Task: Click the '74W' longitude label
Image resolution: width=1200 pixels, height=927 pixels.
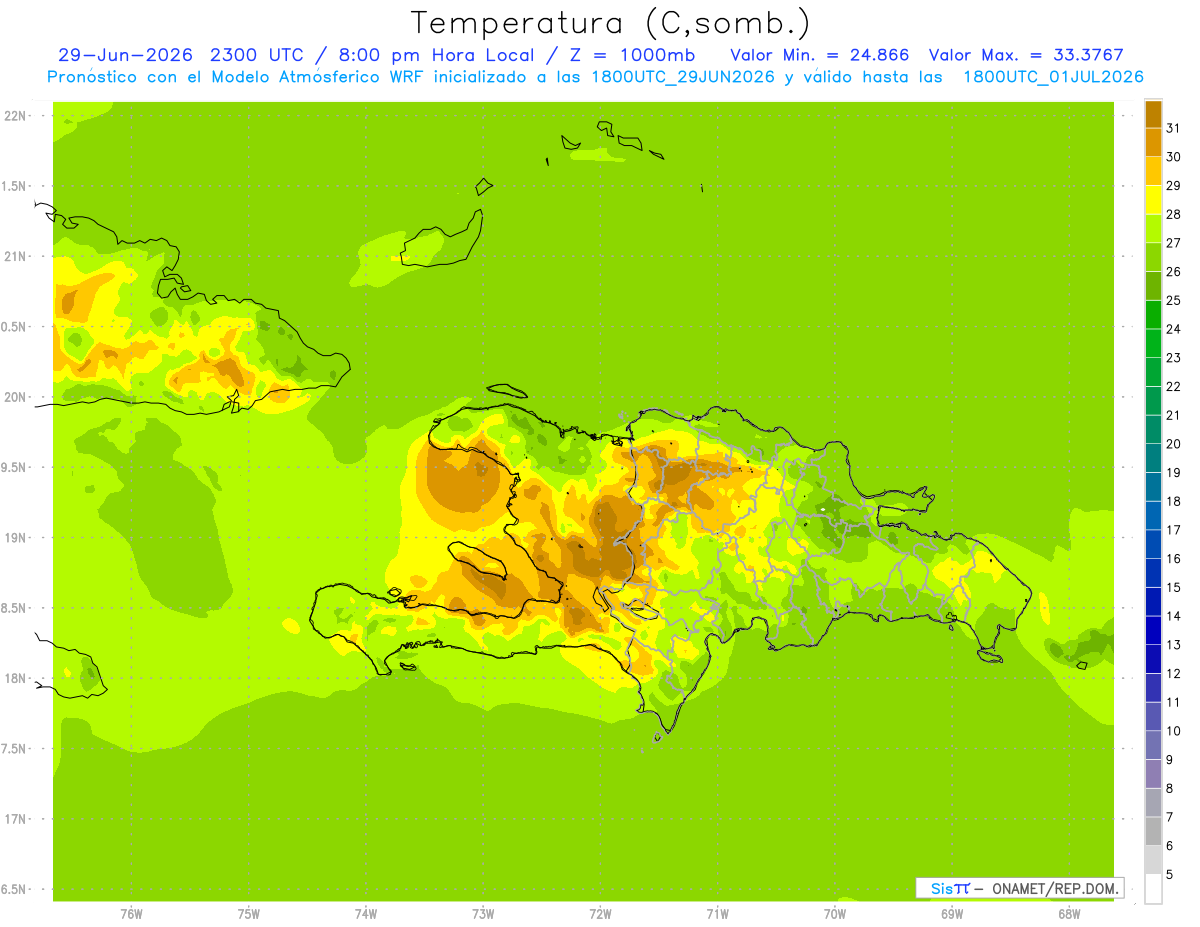Action: [x=365, y=914]
